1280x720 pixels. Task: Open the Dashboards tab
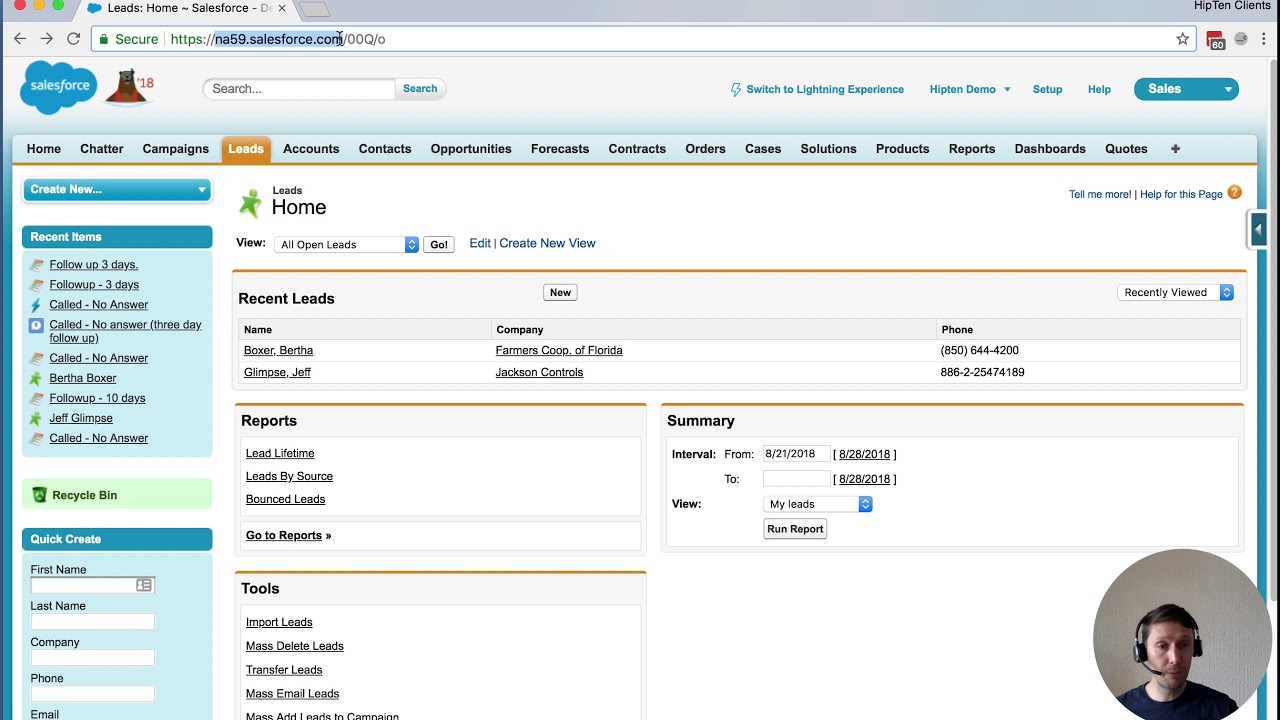(1050, 149)
